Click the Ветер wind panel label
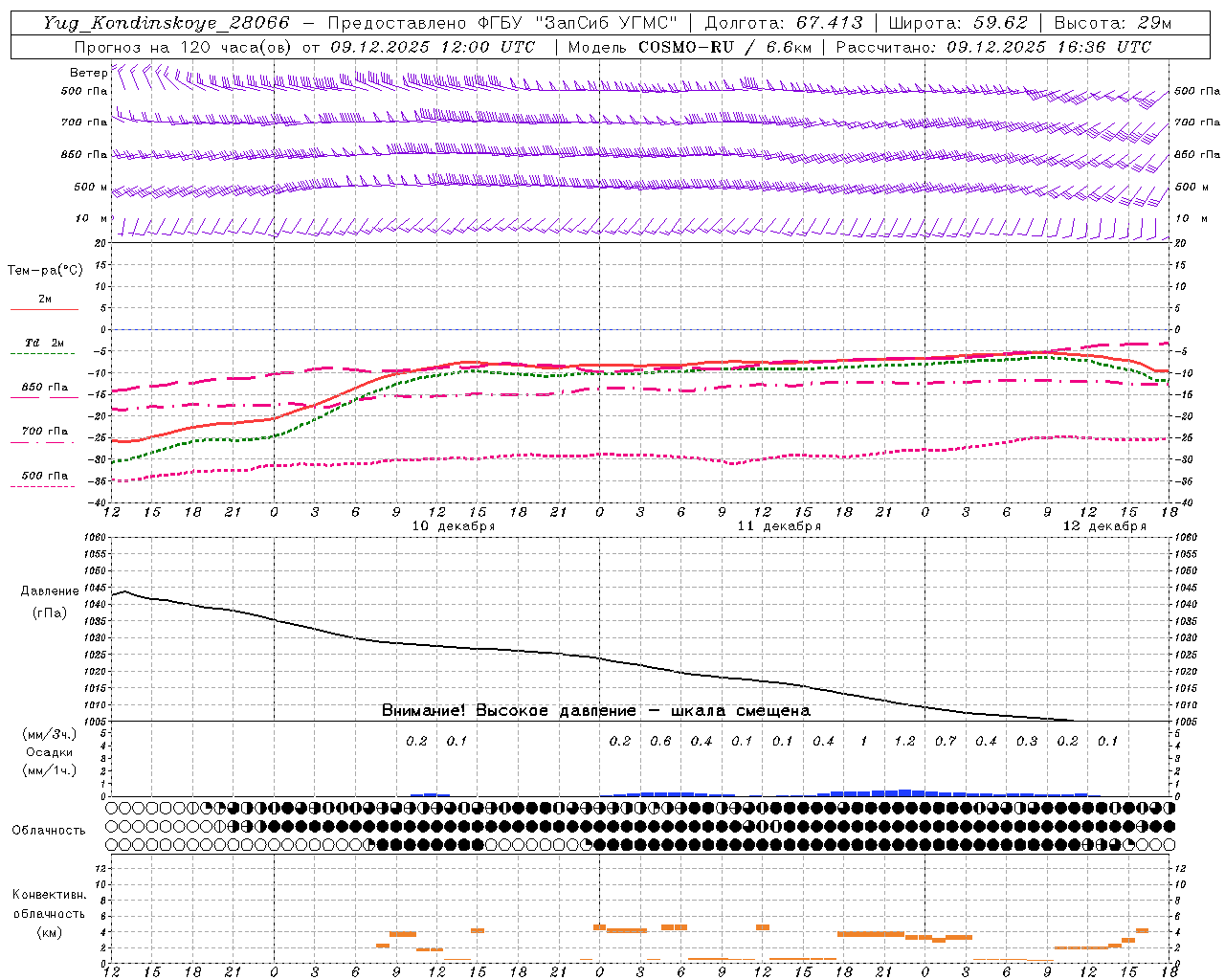1225x980 pixels. click(x=89, y=73)
